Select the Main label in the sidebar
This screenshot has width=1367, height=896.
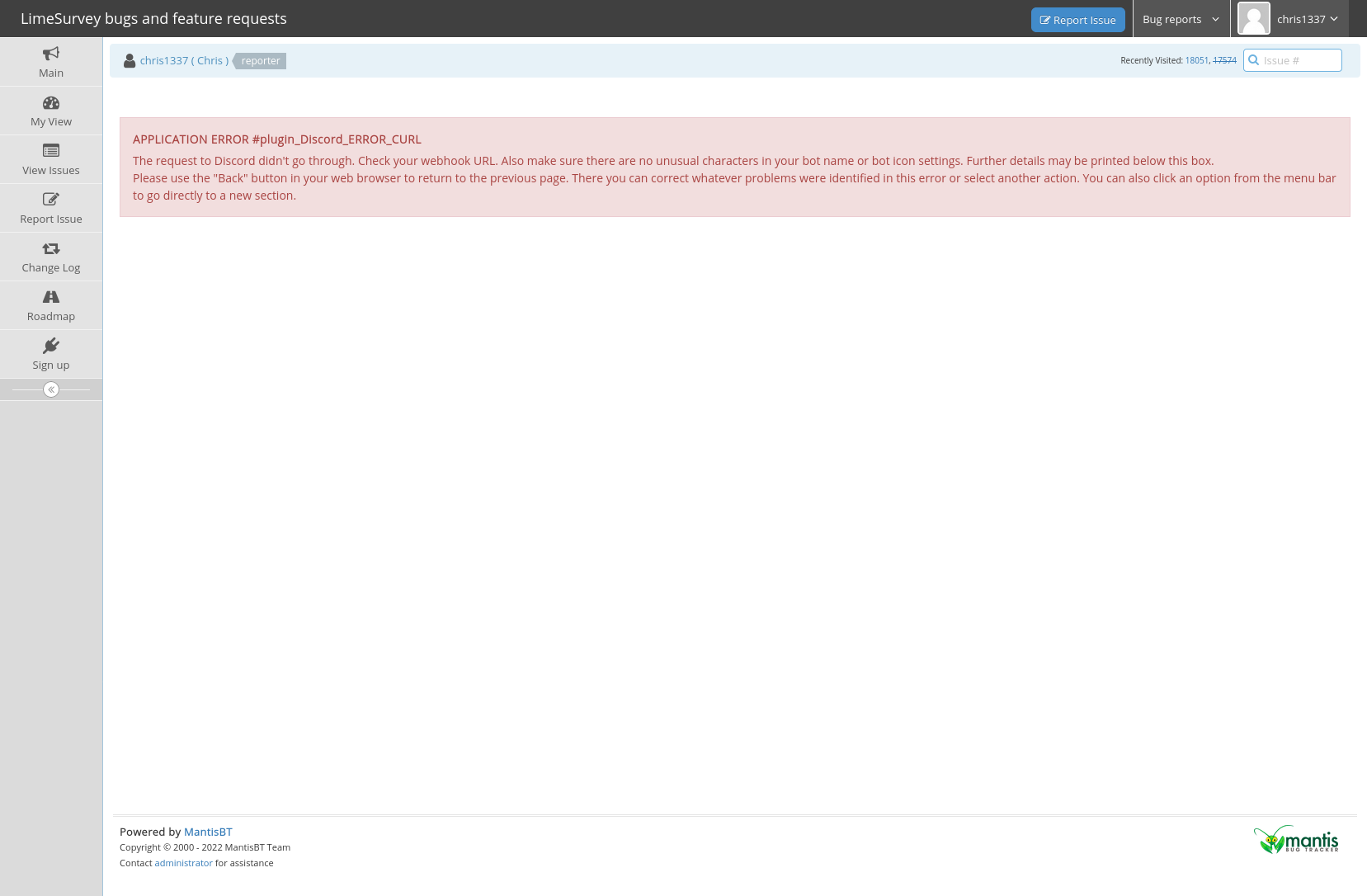tap(51, 73)
